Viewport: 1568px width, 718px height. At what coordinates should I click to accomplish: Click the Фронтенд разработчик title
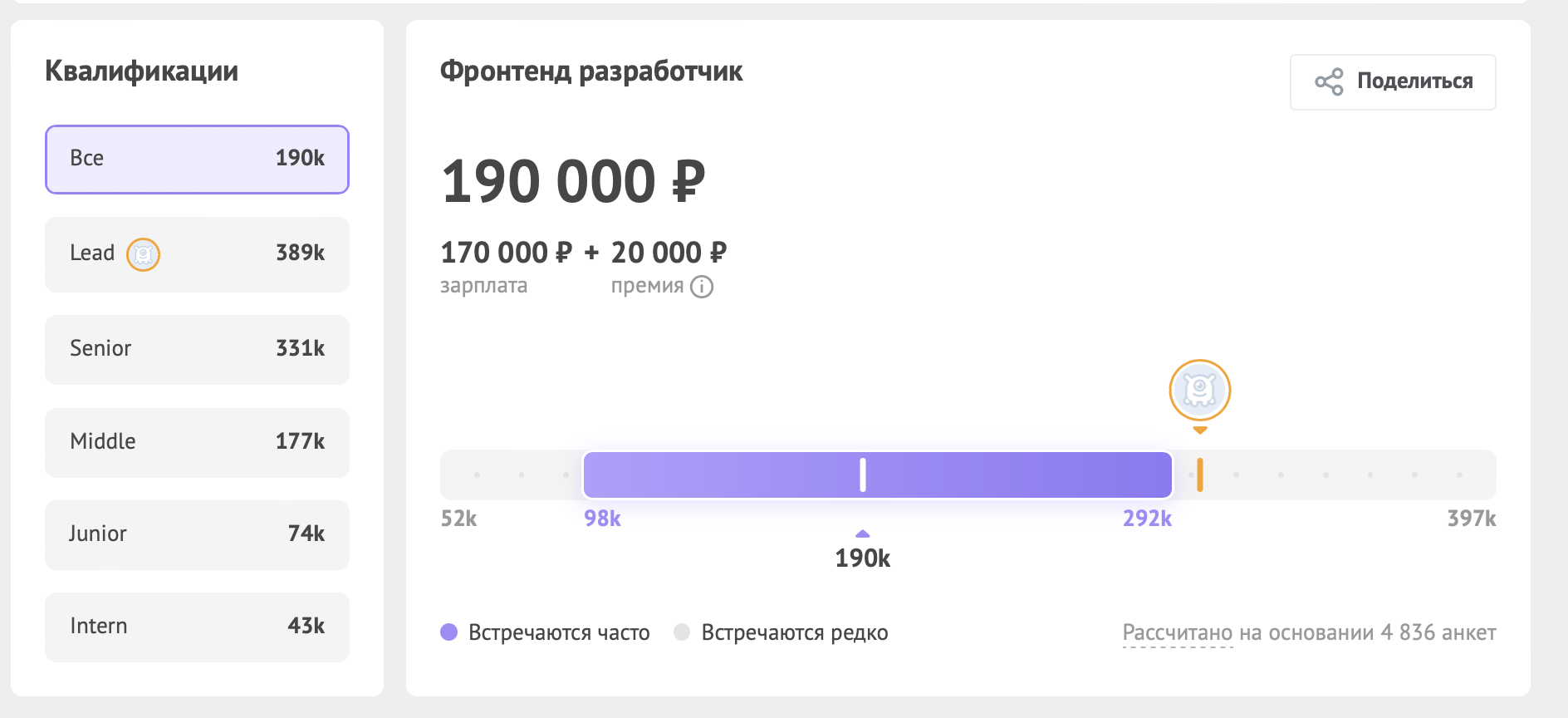coord(591,71)
